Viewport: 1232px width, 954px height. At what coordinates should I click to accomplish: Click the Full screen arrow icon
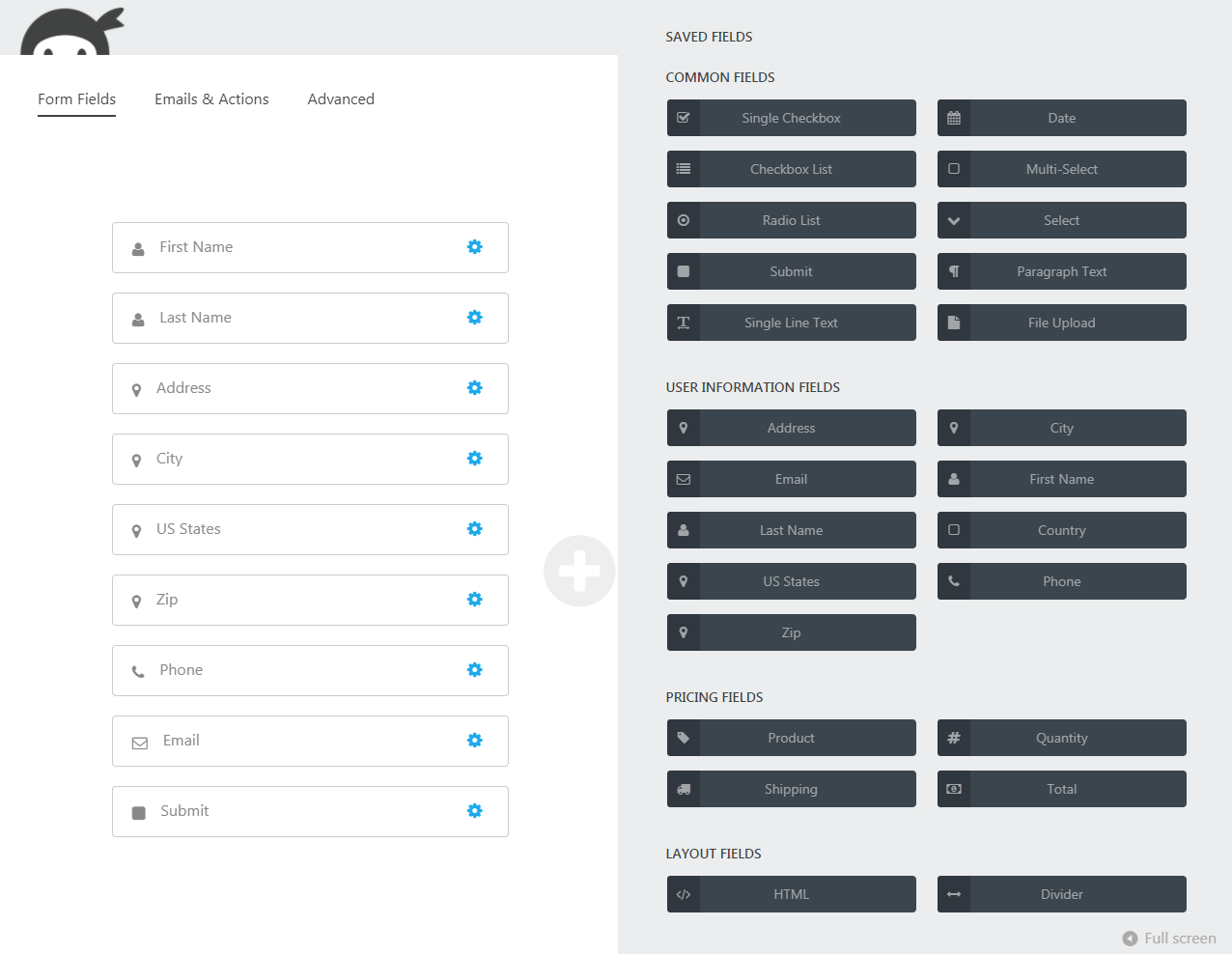pos(1130,939)
